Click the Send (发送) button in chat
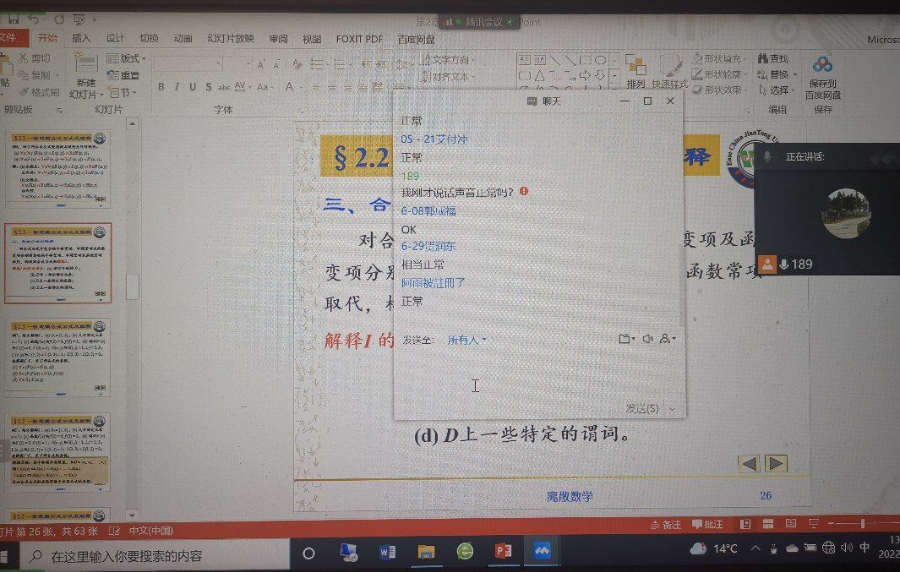Image resolution: width=900 pixels, height=572 pixels. point(642,408)
